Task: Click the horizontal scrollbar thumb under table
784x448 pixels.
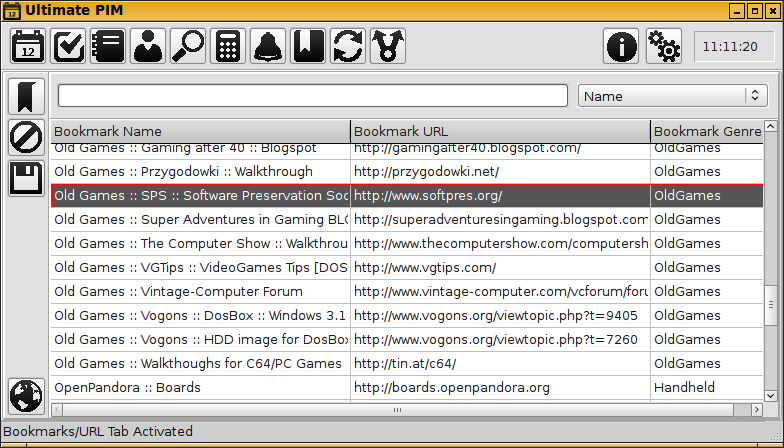Action: tap(397, 410)
